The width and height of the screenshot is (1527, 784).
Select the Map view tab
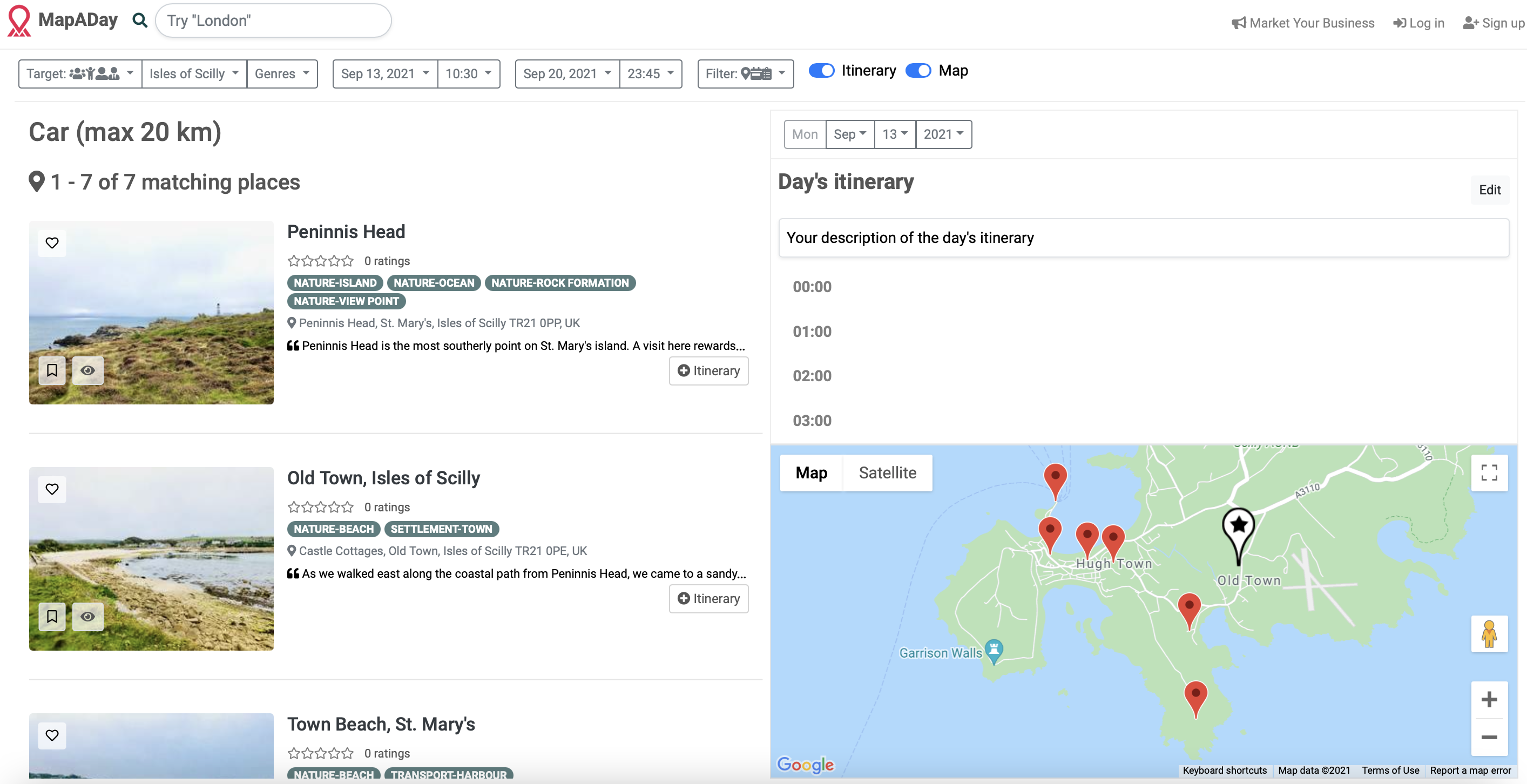(811, 472)
